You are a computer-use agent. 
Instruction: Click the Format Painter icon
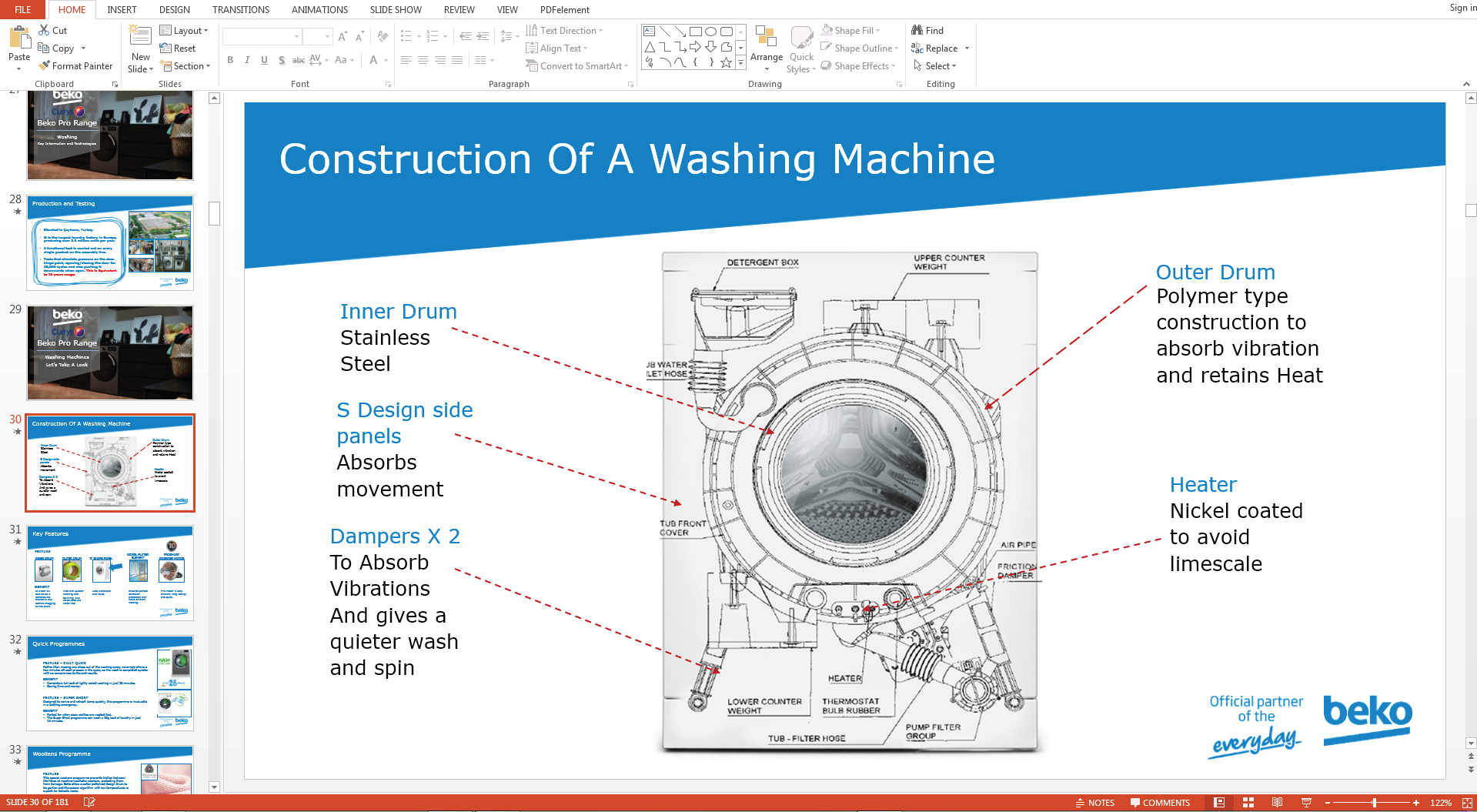click(45, 66)
